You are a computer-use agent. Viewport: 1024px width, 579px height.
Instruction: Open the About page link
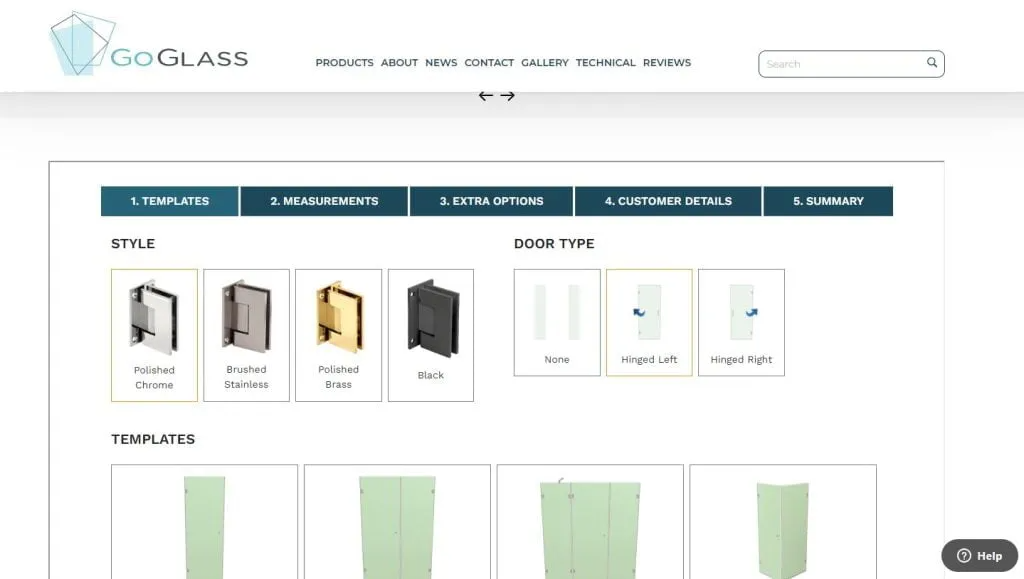click(x=399, y=63)
